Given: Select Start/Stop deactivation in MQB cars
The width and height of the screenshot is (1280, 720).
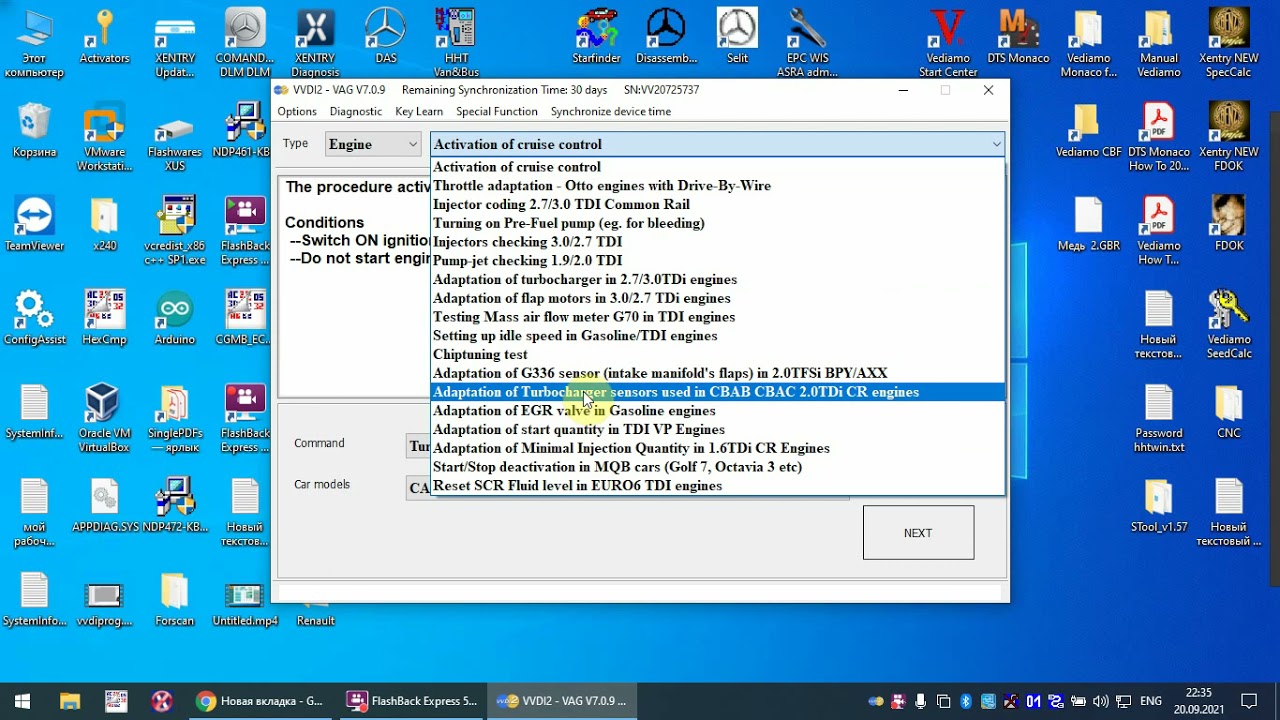Looking at the screenshot, I should coord(717,467).
